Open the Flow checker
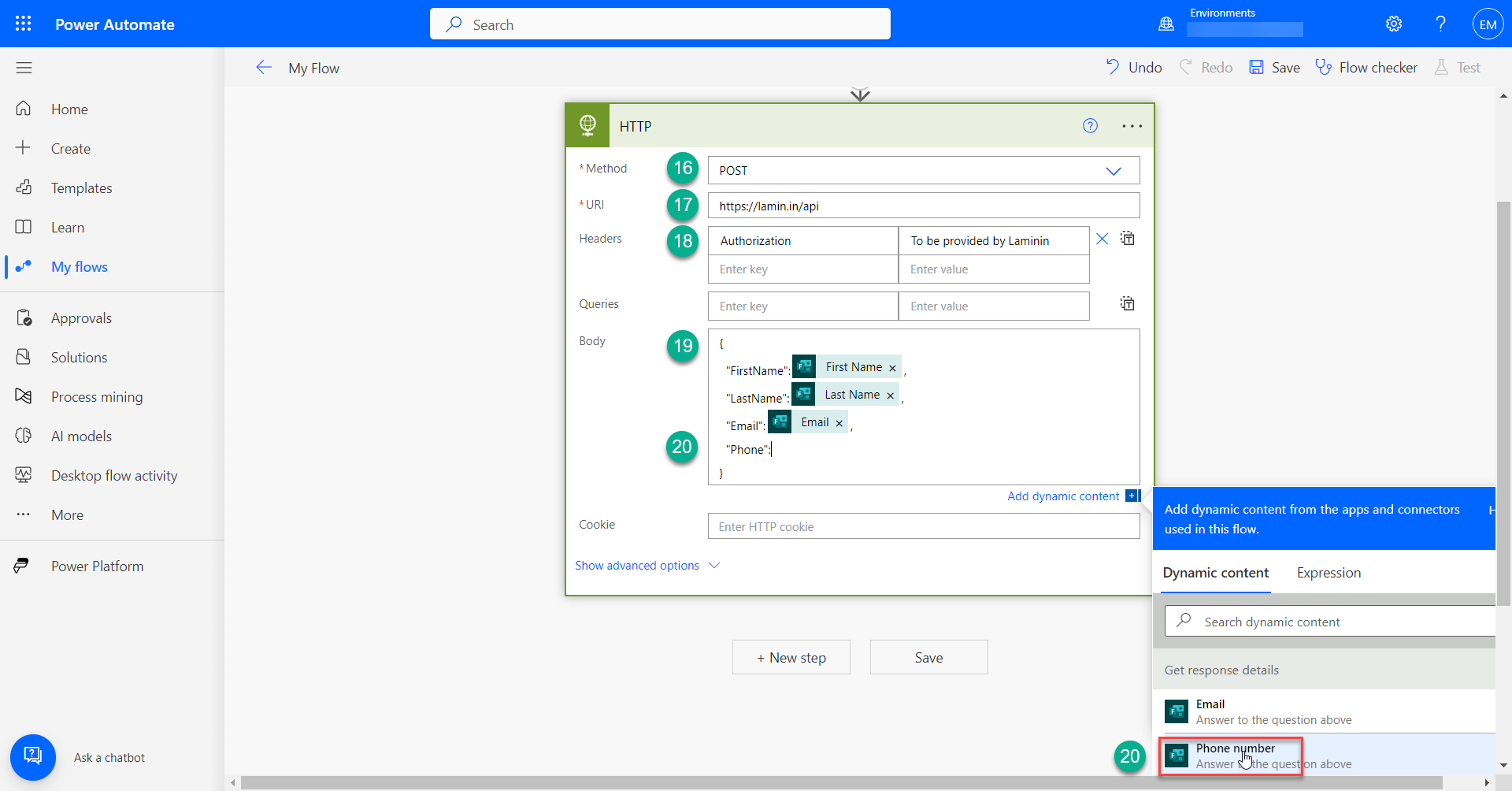Image resolution: width=1512 pixels, height=791 pixels. [1366, 68]
